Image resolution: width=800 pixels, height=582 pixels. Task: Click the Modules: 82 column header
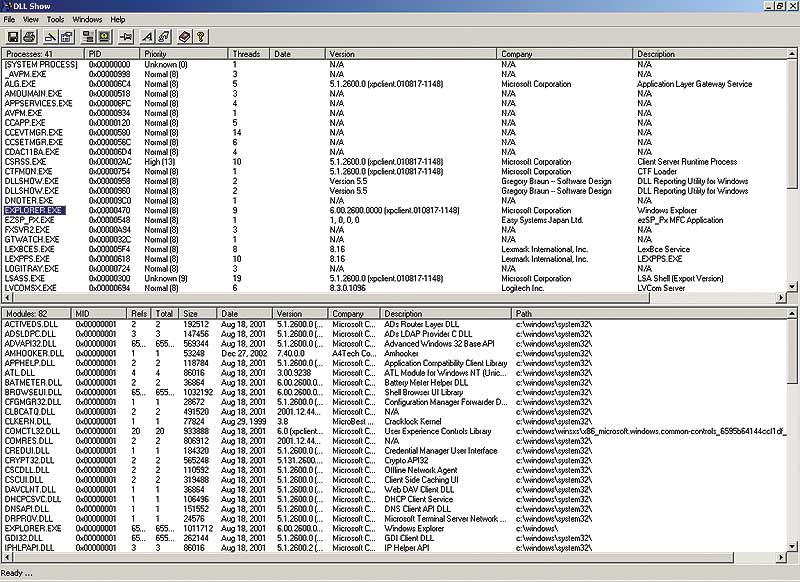coord(36,314)
